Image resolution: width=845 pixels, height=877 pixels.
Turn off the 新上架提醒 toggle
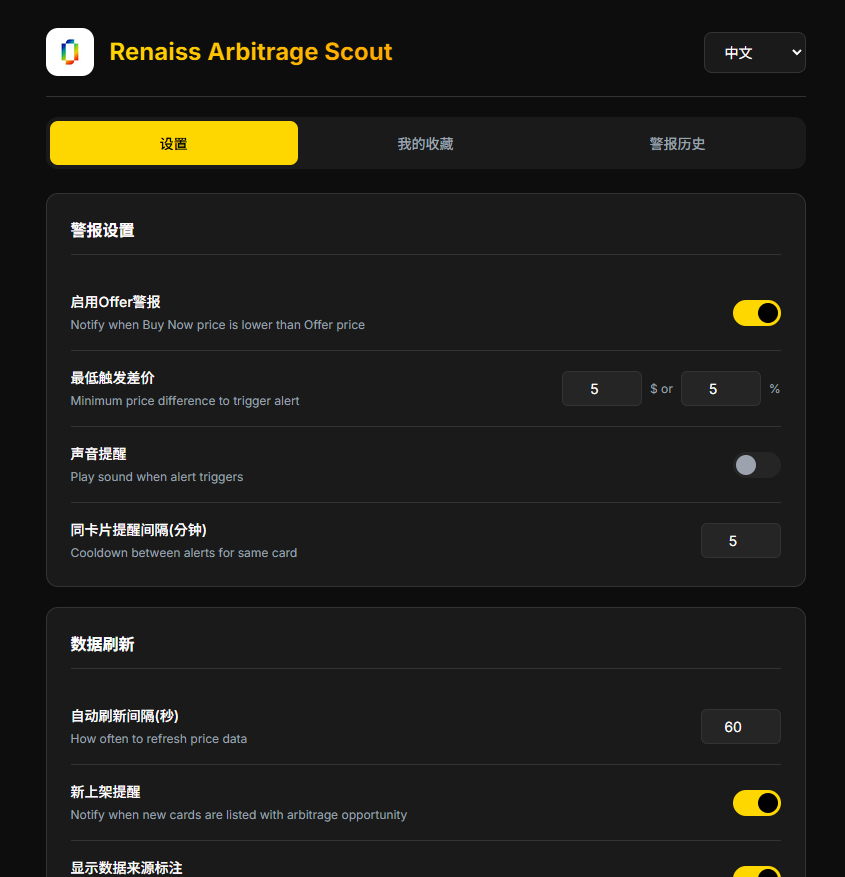[757, 803]
